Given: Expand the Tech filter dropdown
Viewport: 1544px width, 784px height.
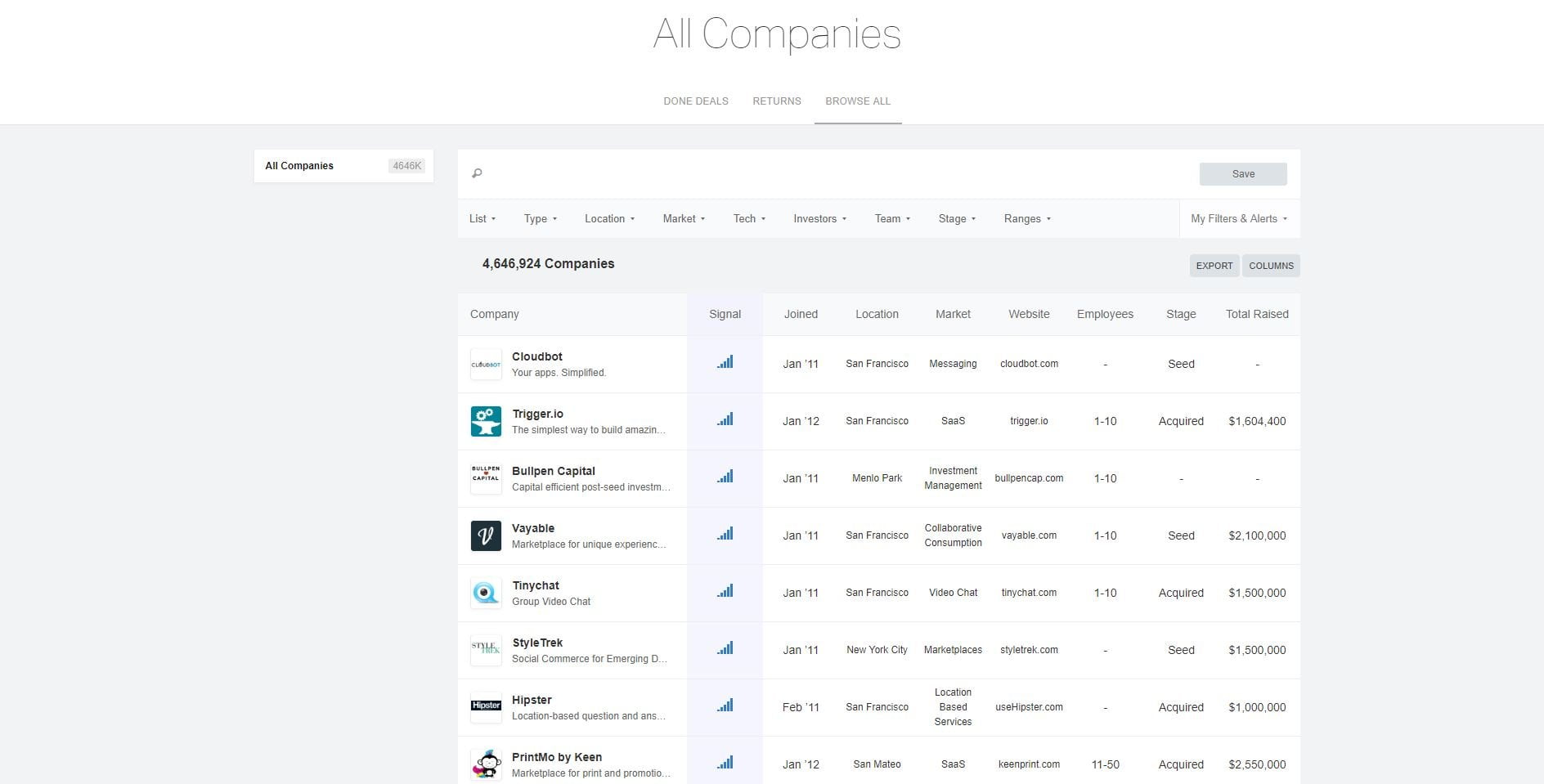Looking at the screenshot, I should point(749,219).
